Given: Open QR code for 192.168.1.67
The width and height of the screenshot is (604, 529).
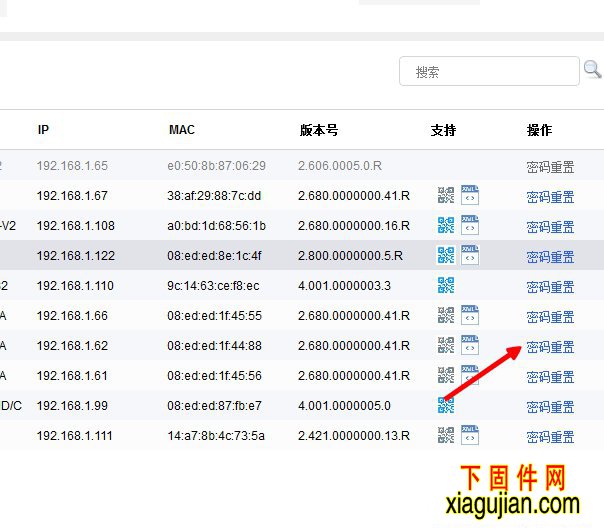Looking at the screenshot, I should [x=446, y=195].
